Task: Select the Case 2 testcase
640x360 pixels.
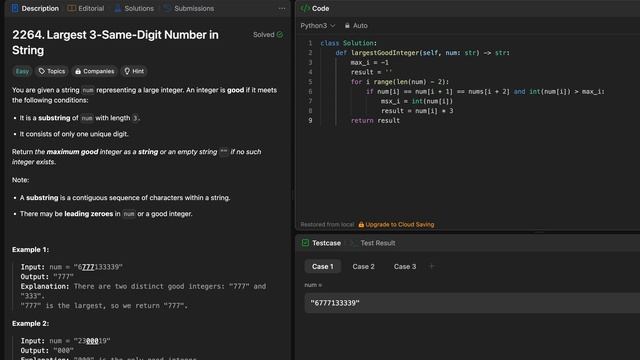Action: pyautogui.click(x=363, y=267)
